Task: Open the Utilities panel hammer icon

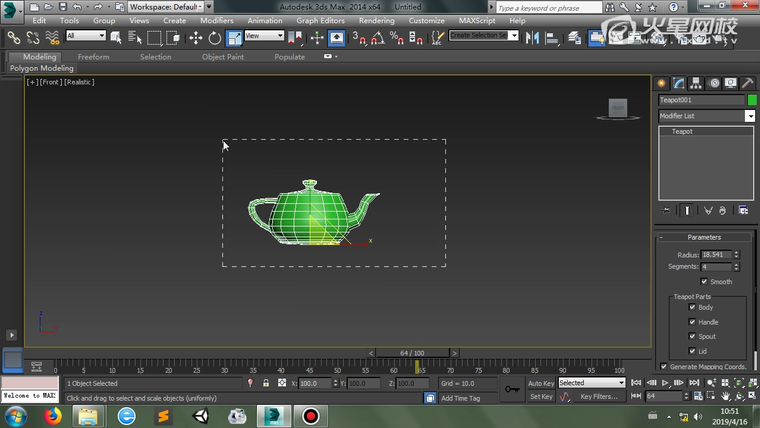Action: coord(748,83)
